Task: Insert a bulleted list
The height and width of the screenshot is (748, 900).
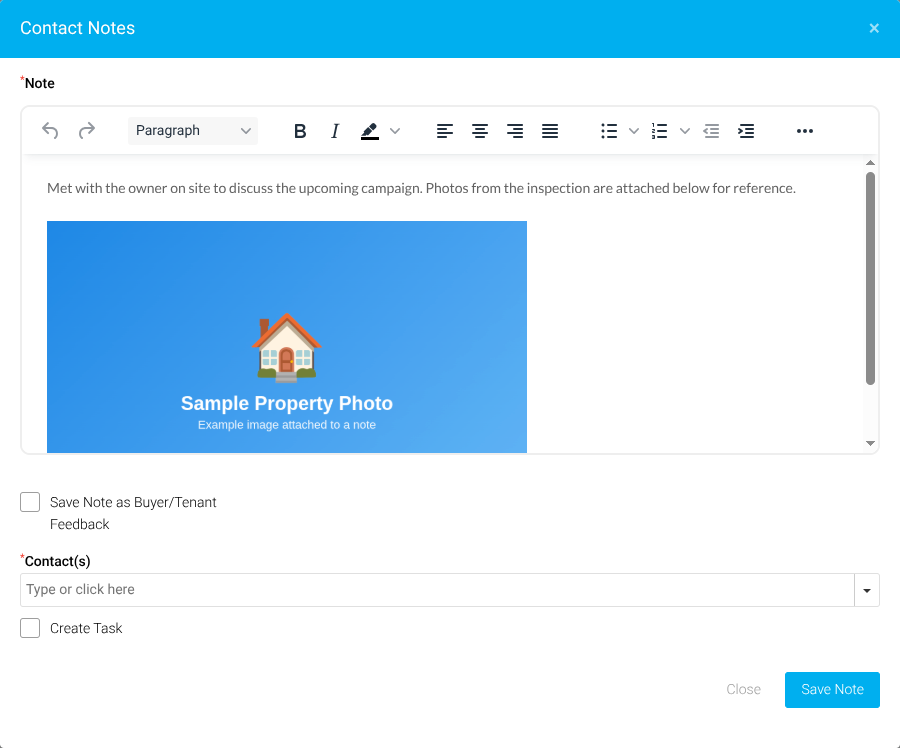Action: (x=609, y=131)
